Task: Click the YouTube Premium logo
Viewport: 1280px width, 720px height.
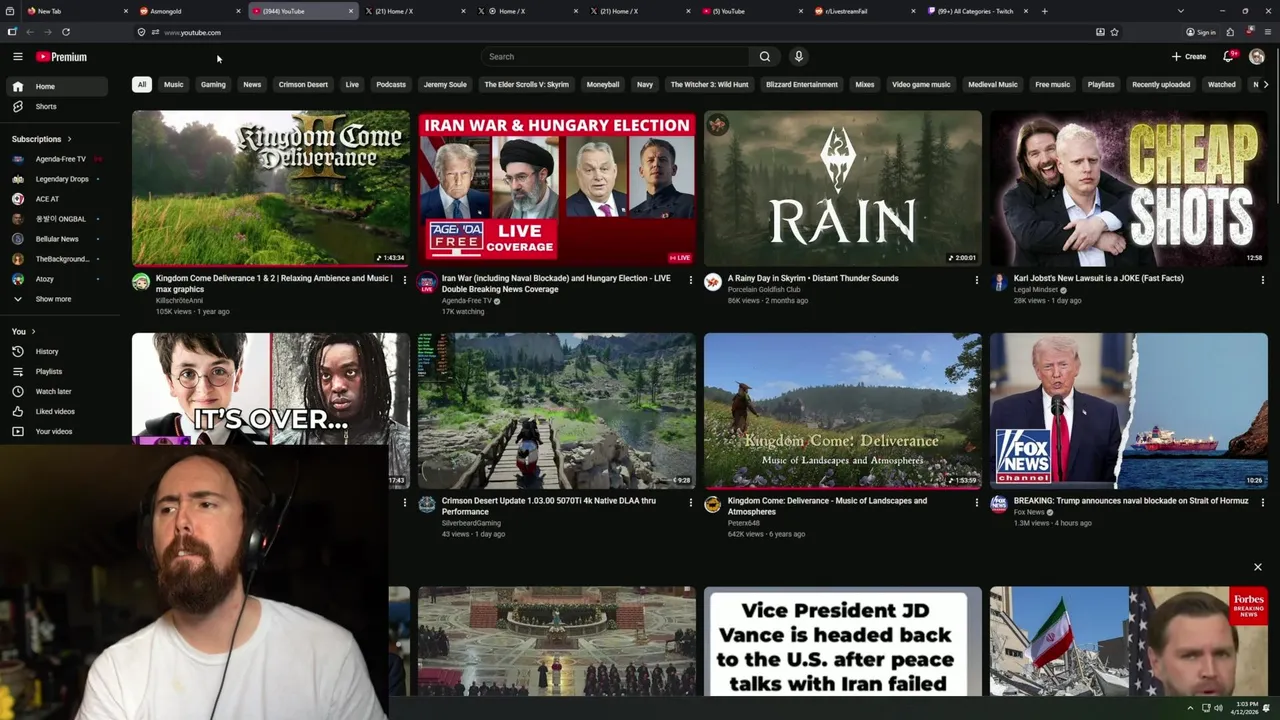Action: (61, 57)
